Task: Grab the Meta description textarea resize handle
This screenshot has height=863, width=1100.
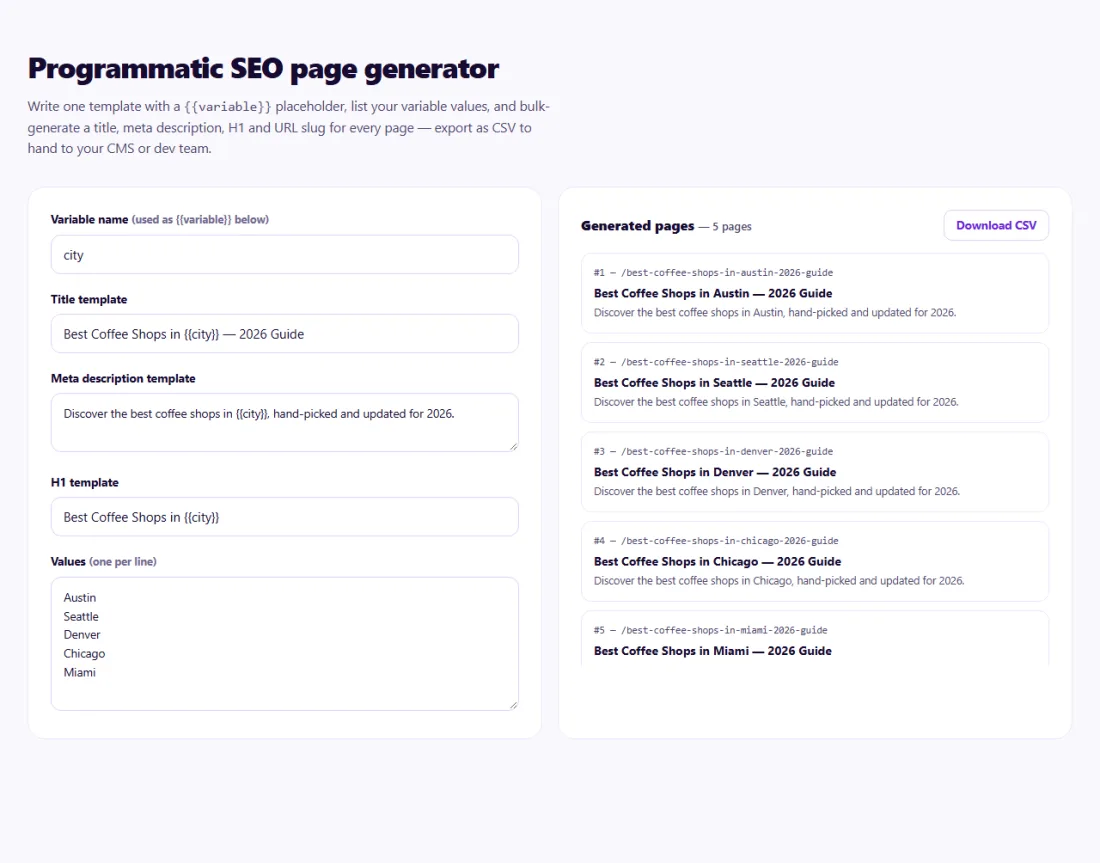Action: (514, 446)
